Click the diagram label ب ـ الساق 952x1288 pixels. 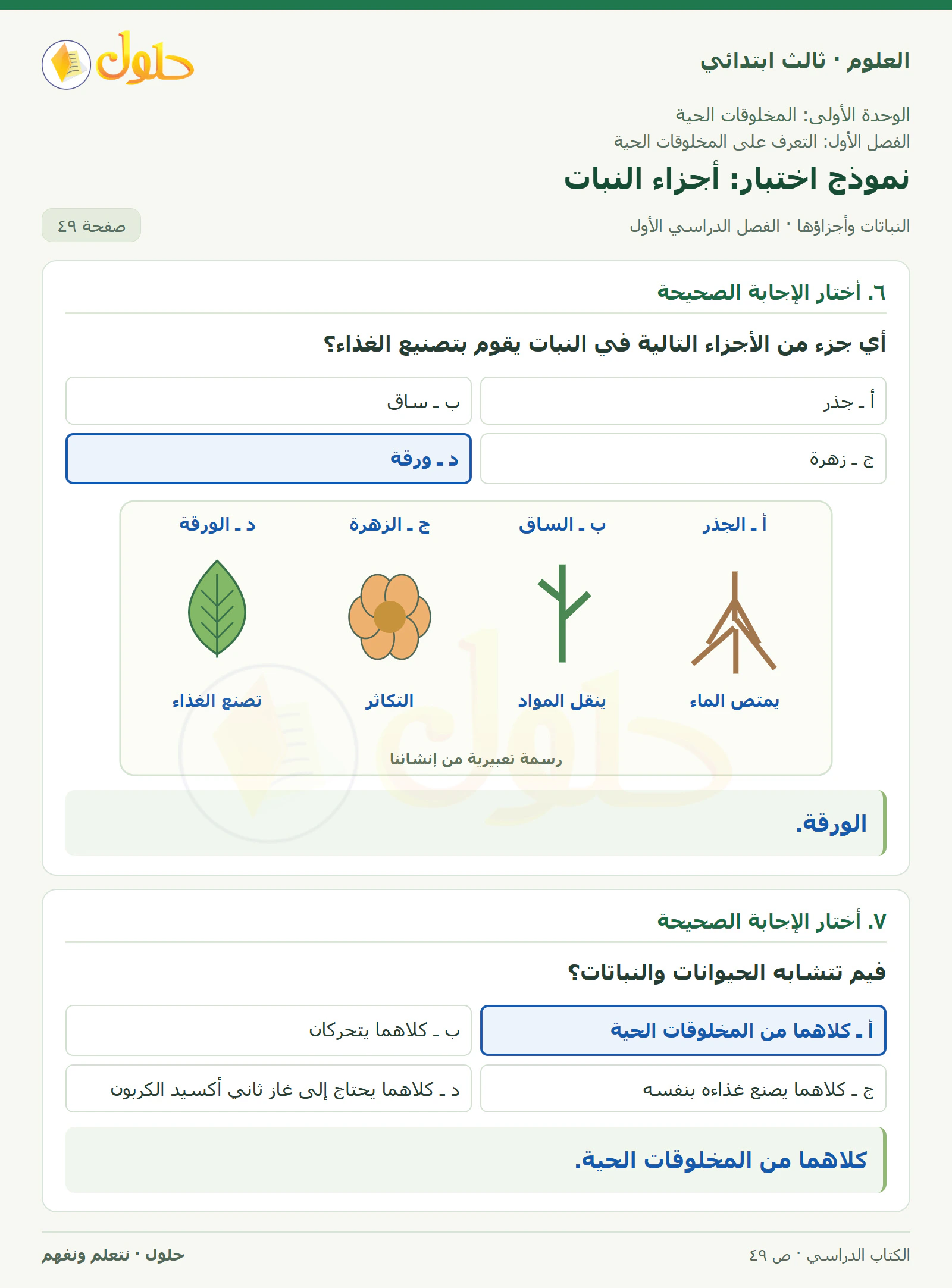click(562, 525)
